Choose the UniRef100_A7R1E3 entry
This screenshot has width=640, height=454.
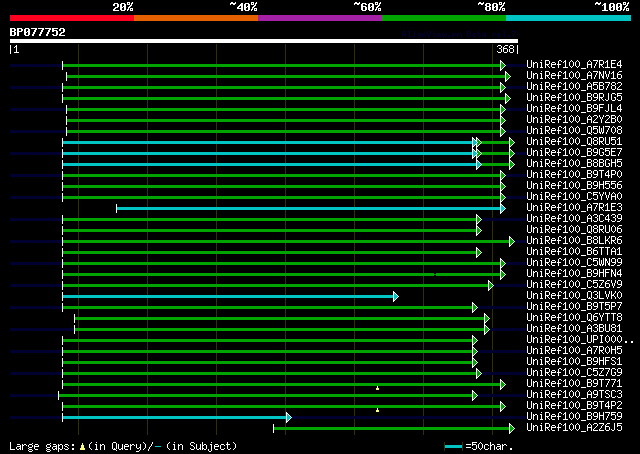coord(574,208)
